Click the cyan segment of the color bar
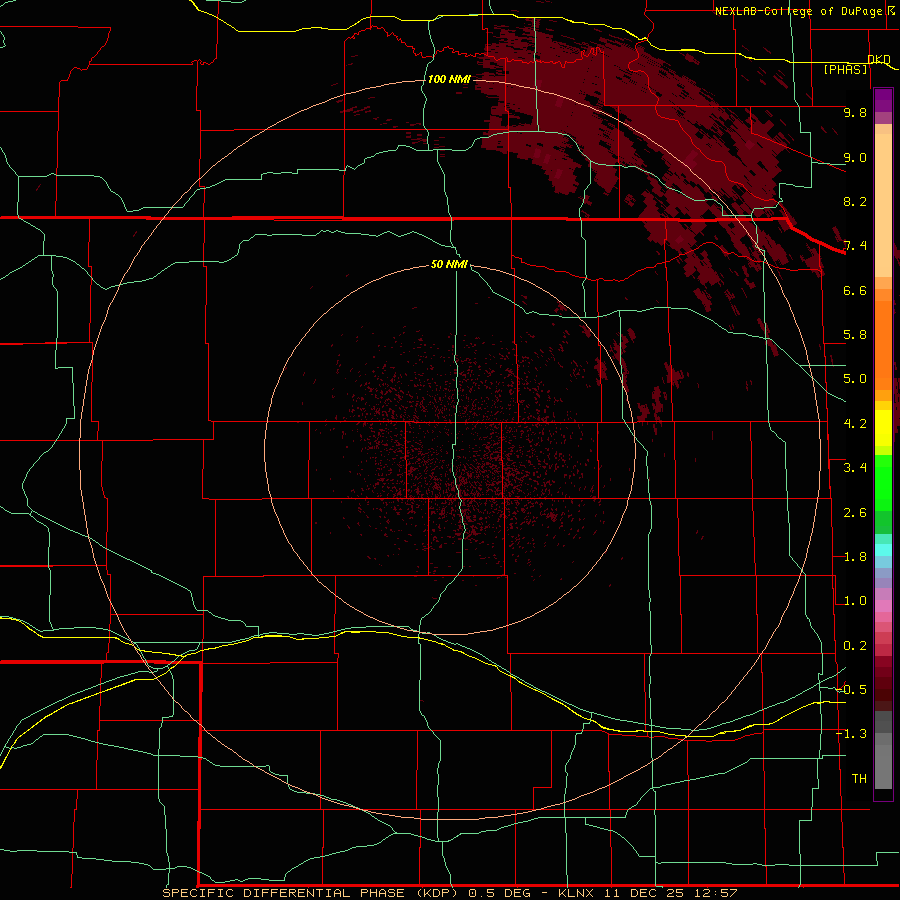 point(883,550)
